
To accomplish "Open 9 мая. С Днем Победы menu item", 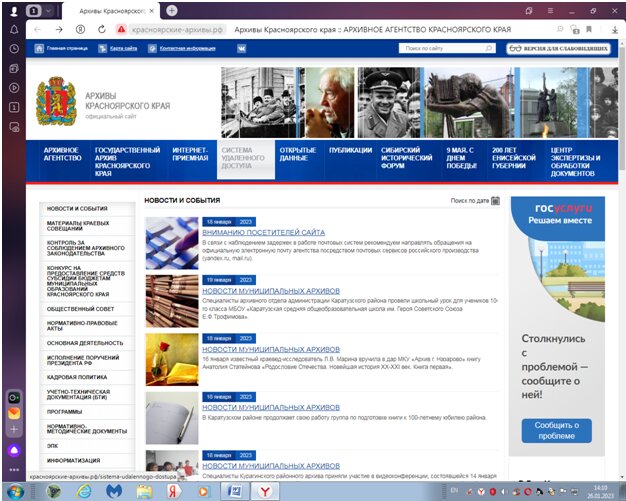I will [461, 158].
